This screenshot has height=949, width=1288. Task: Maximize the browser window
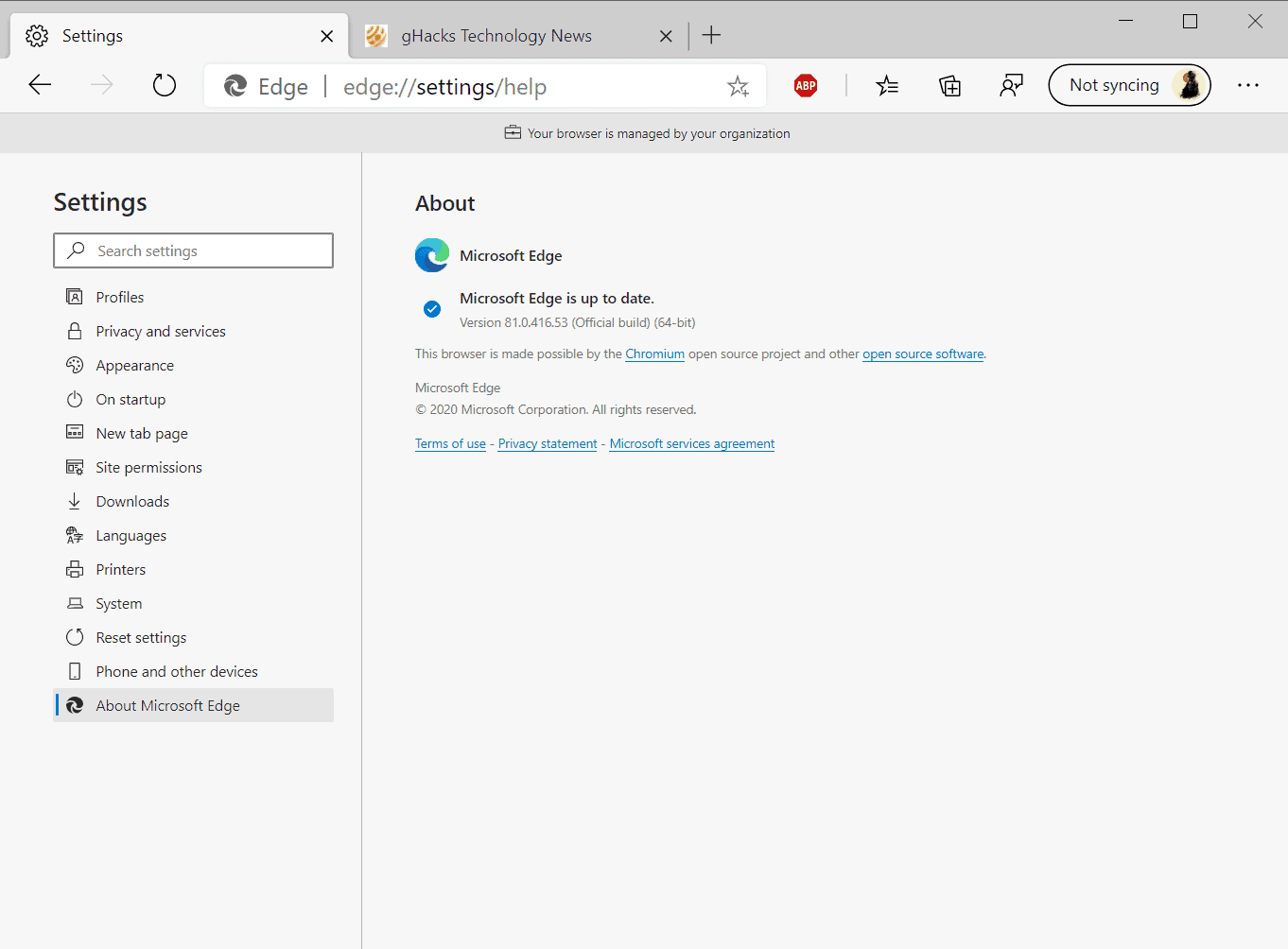pos(1190,21)
